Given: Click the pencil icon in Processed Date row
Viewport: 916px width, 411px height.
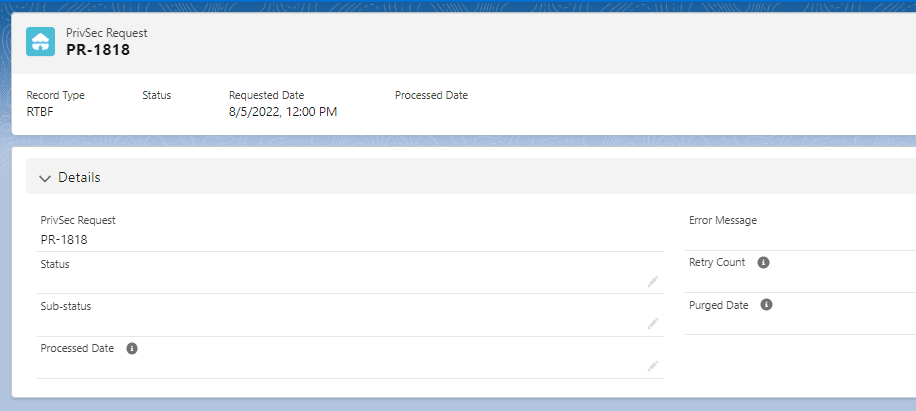Looking at the screenshot, I should click(x=653, y=366).
